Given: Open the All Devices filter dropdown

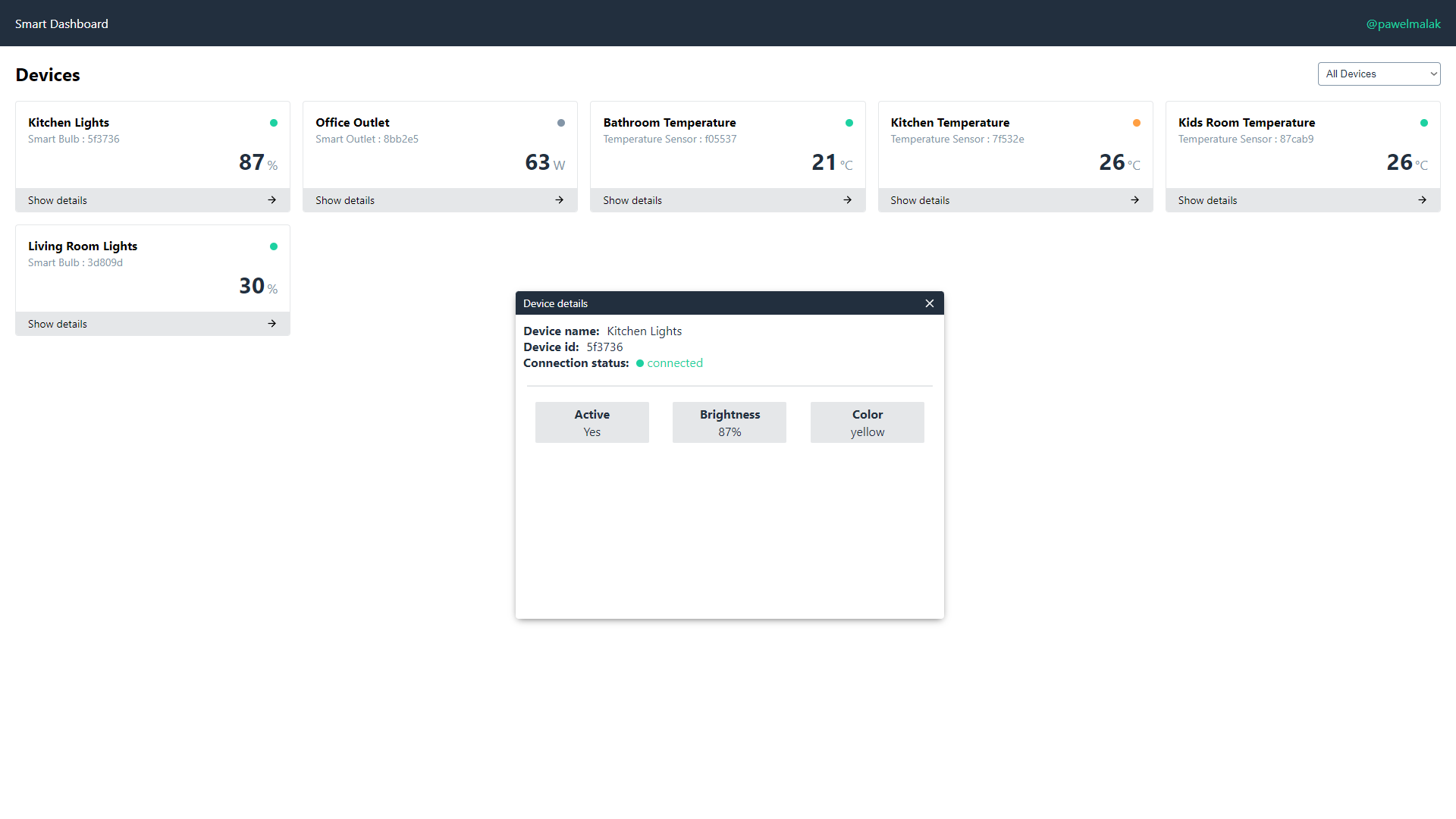Looking at the screenshot, I should (1378, 74).
